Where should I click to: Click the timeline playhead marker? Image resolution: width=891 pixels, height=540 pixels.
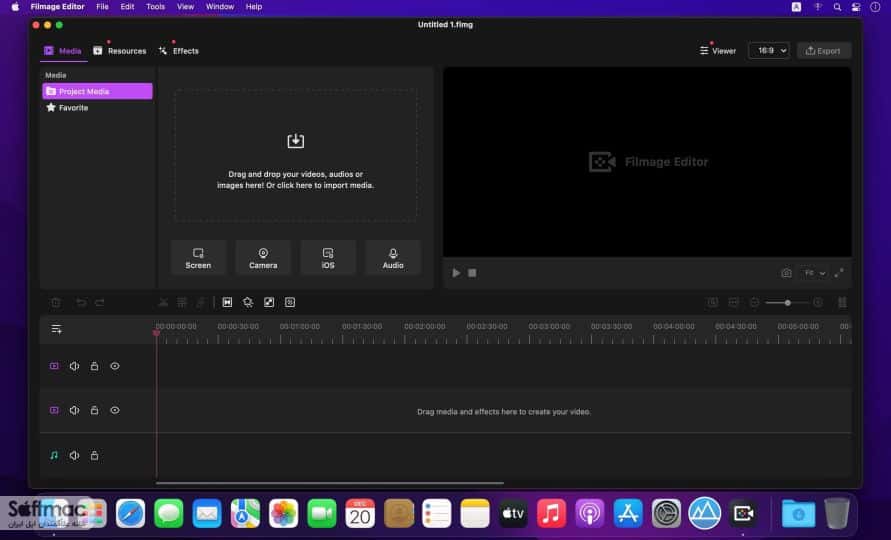pyautogui.click(x=156, y=333)
